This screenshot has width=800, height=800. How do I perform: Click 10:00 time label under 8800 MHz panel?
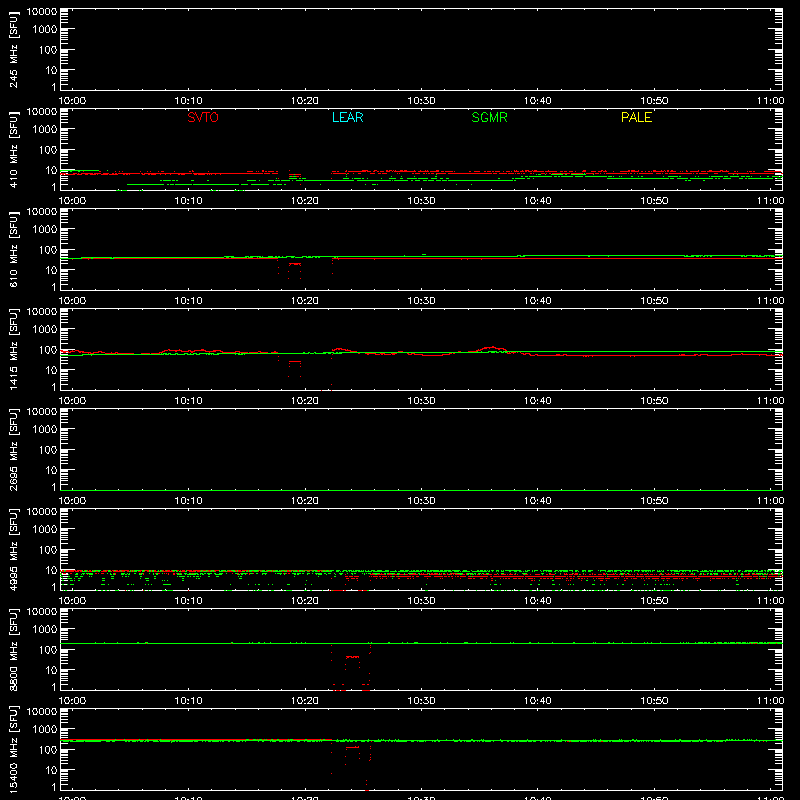[72, 701]
